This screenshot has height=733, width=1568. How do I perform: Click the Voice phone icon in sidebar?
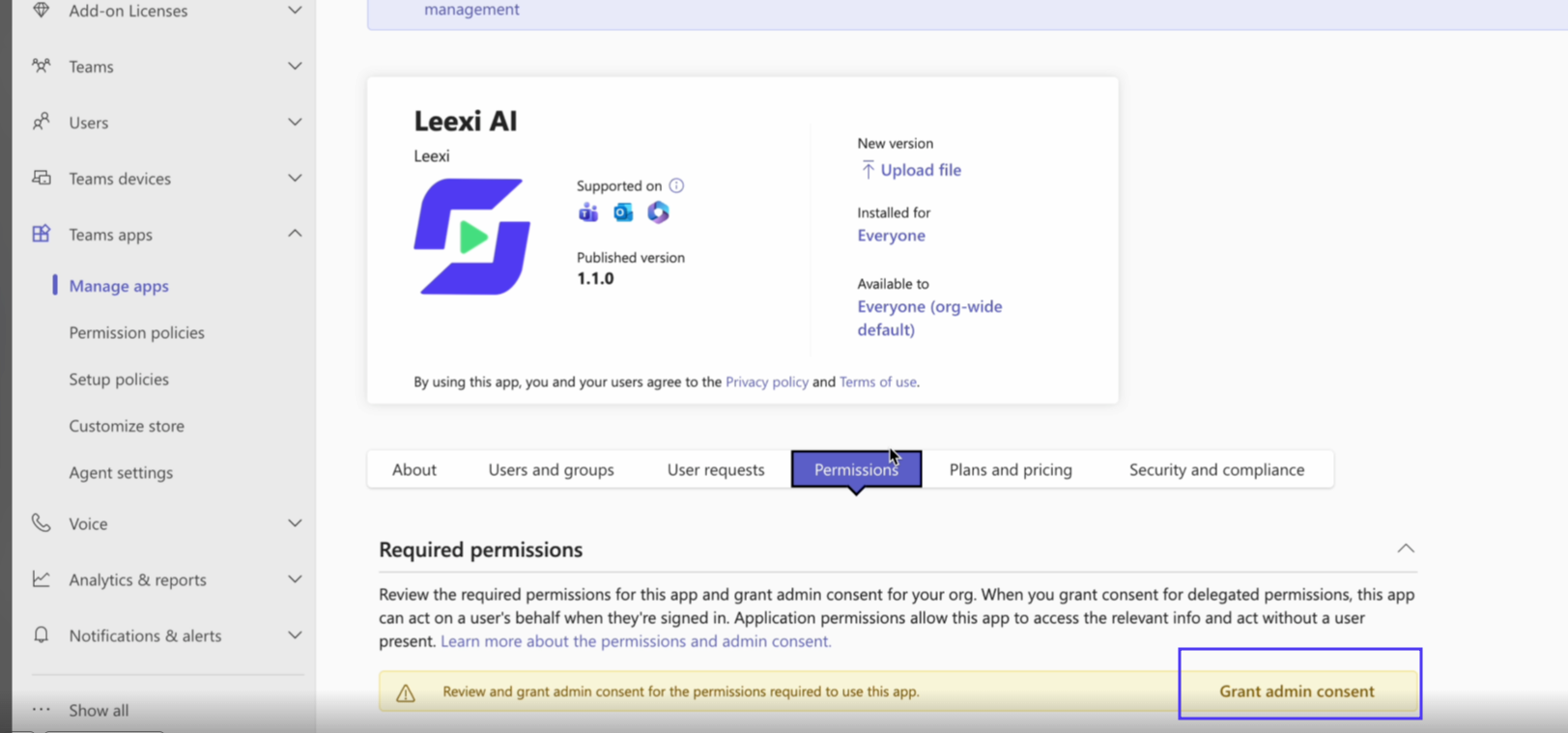coord(41,522)
